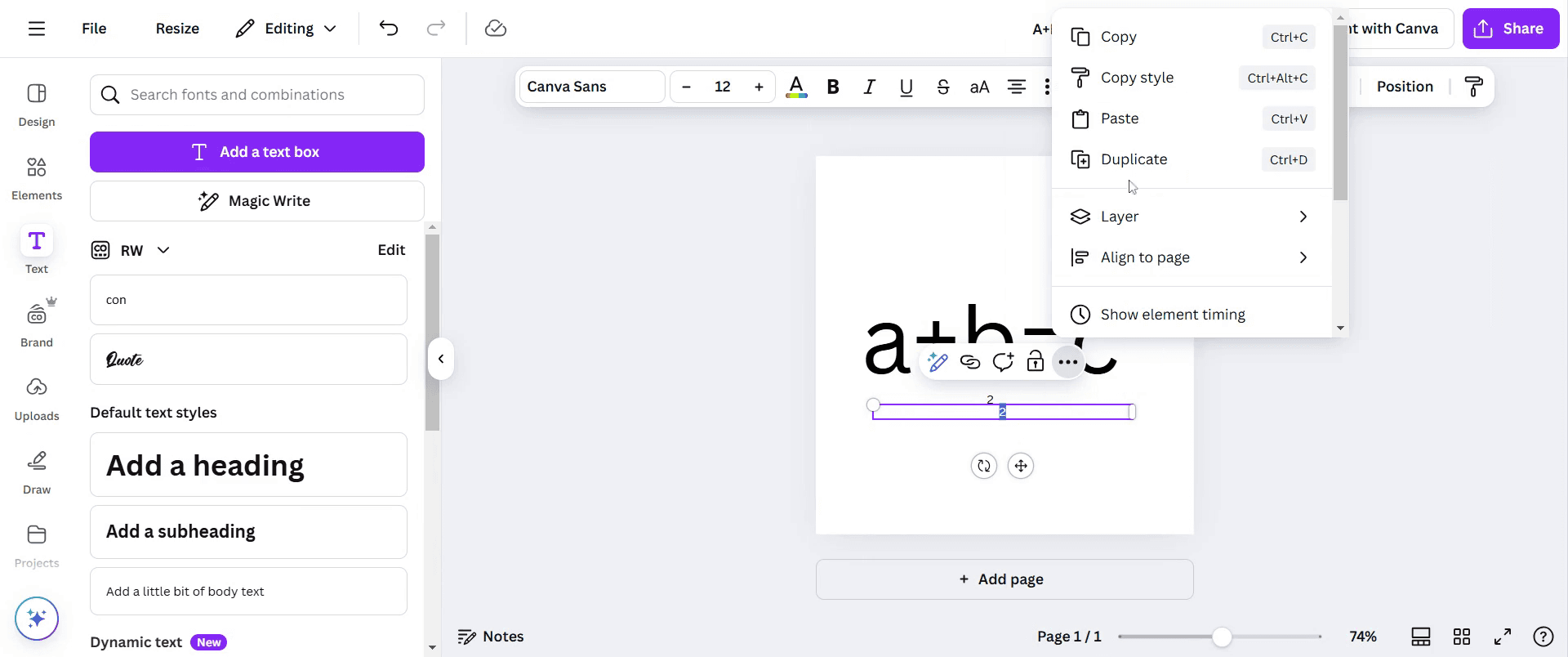Check cloud save status icon
Image resolution: width=1568 pixels, height=657 pixels.
pos(496,29)
